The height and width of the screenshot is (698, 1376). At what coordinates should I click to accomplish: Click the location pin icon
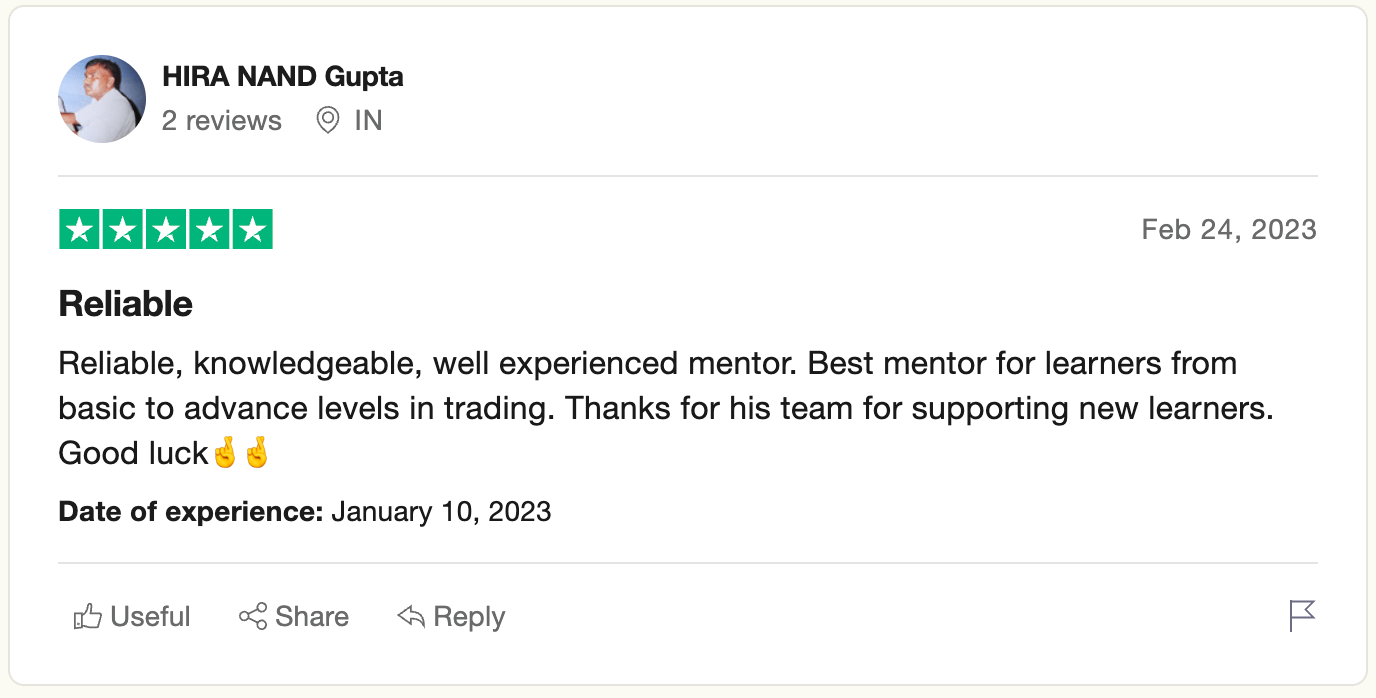click(327, 121)
